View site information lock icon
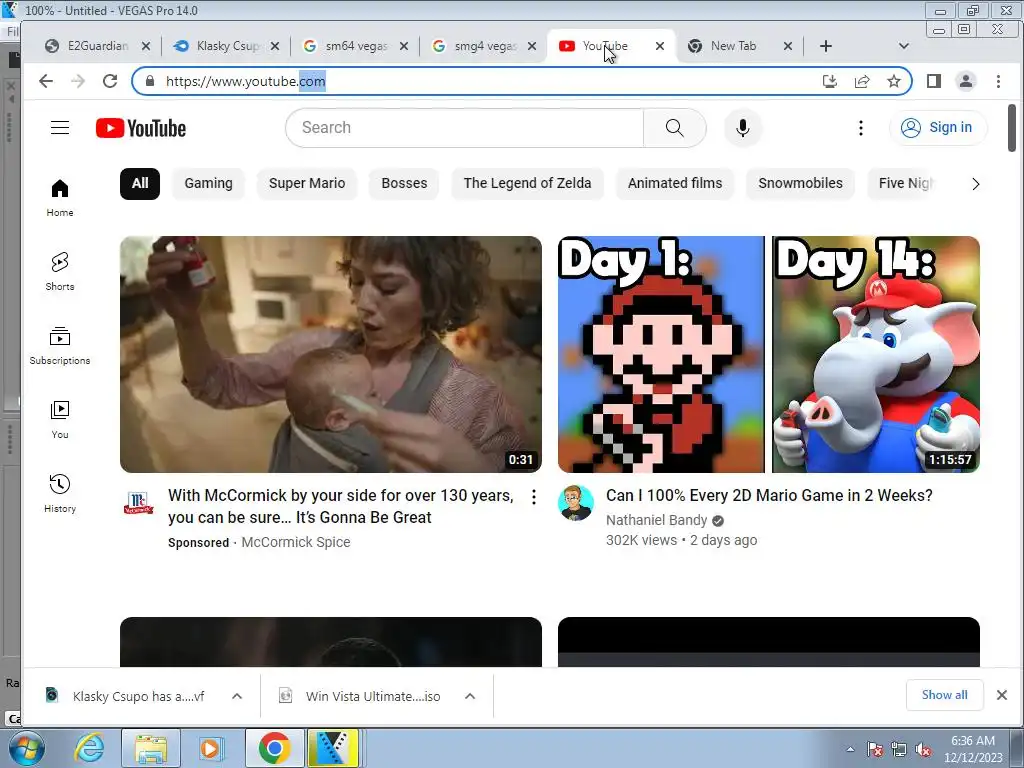Viewport: 1024px width, 768px height. point(150,81)
